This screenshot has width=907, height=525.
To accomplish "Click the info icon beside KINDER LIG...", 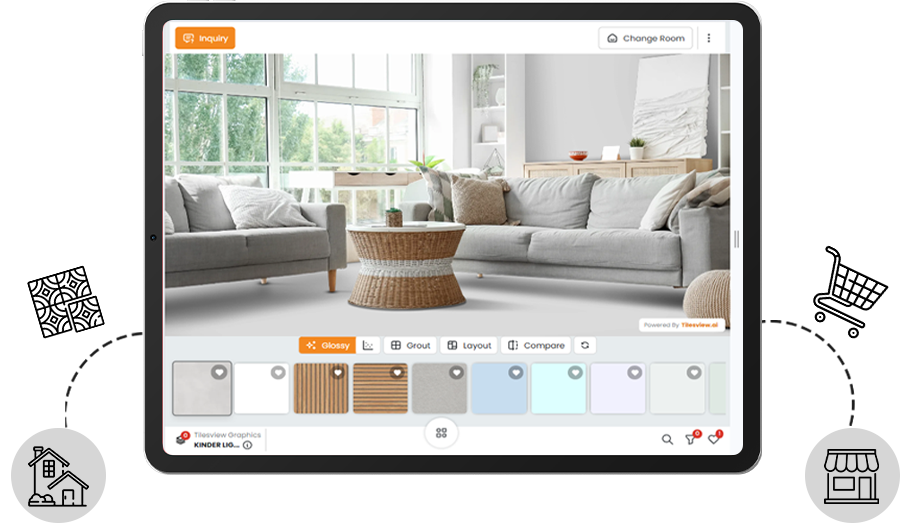I will coord(247,445).
